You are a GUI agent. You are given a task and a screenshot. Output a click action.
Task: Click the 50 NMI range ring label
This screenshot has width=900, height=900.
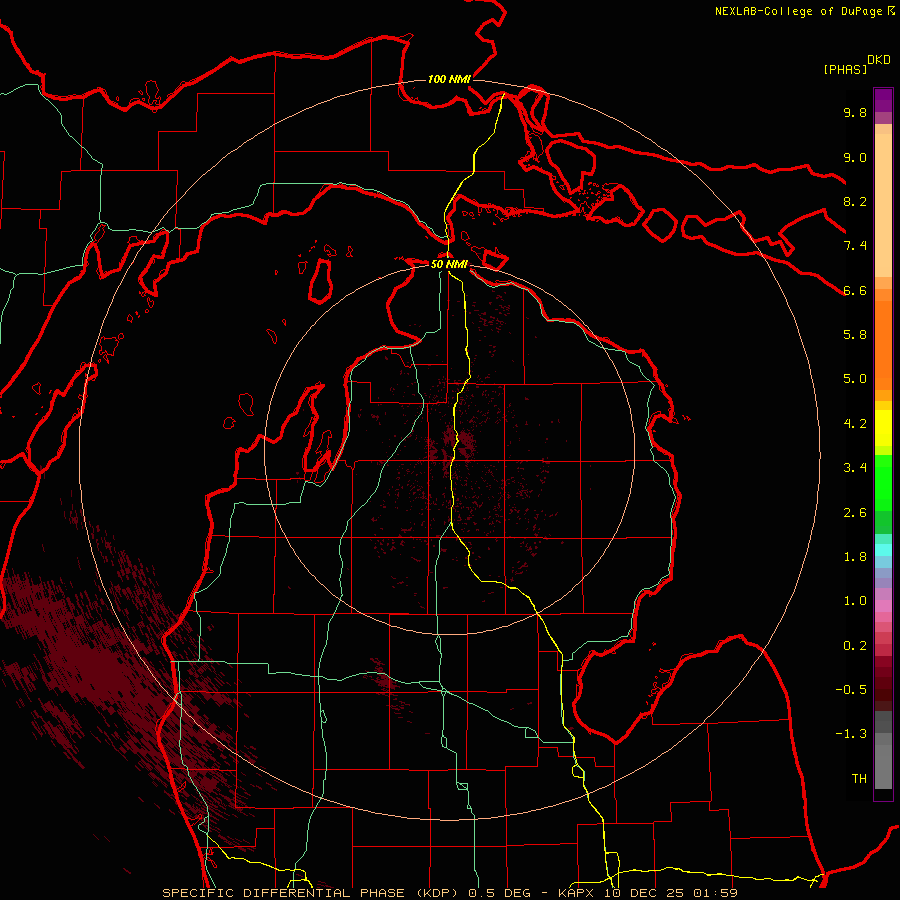(449, 264)
